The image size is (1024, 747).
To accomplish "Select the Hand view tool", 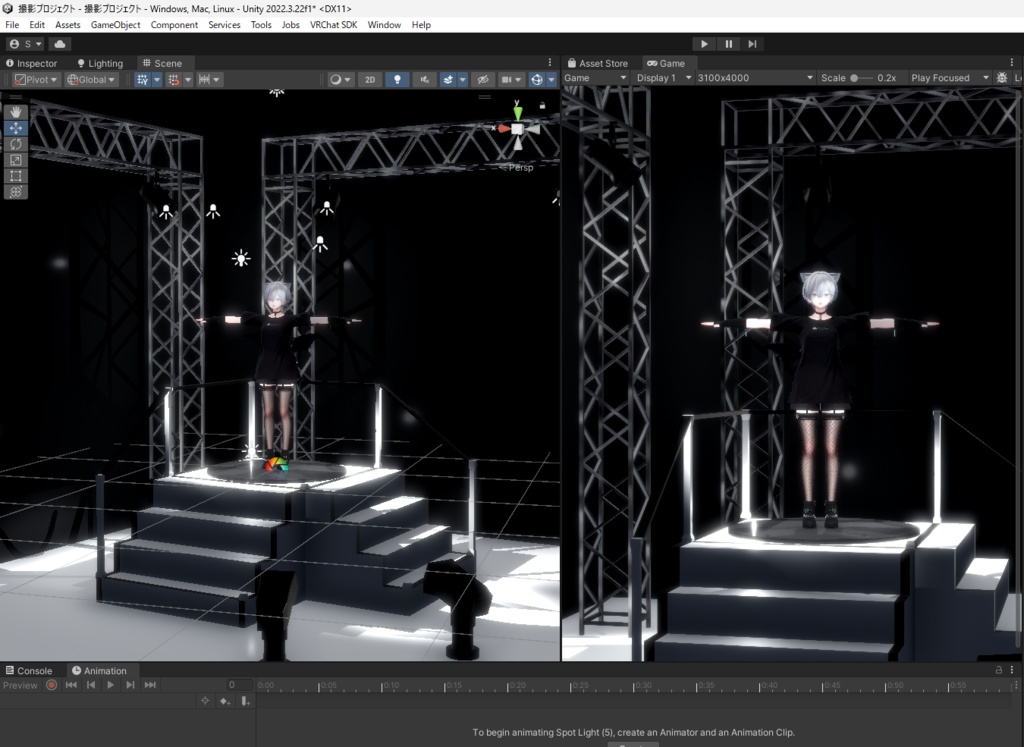I will coord(16,112).
